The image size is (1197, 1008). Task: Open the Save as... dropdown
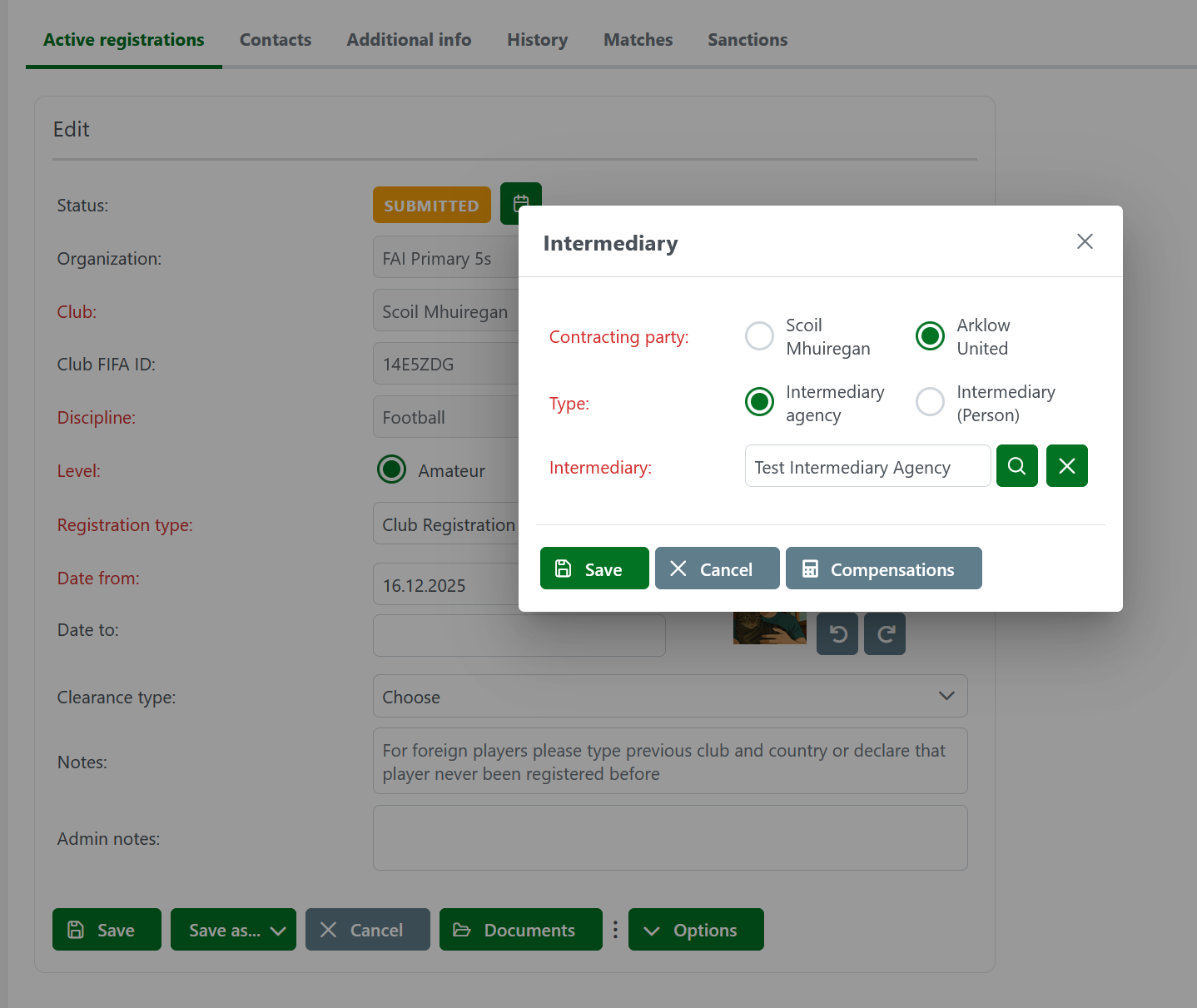tap(233, 930)
